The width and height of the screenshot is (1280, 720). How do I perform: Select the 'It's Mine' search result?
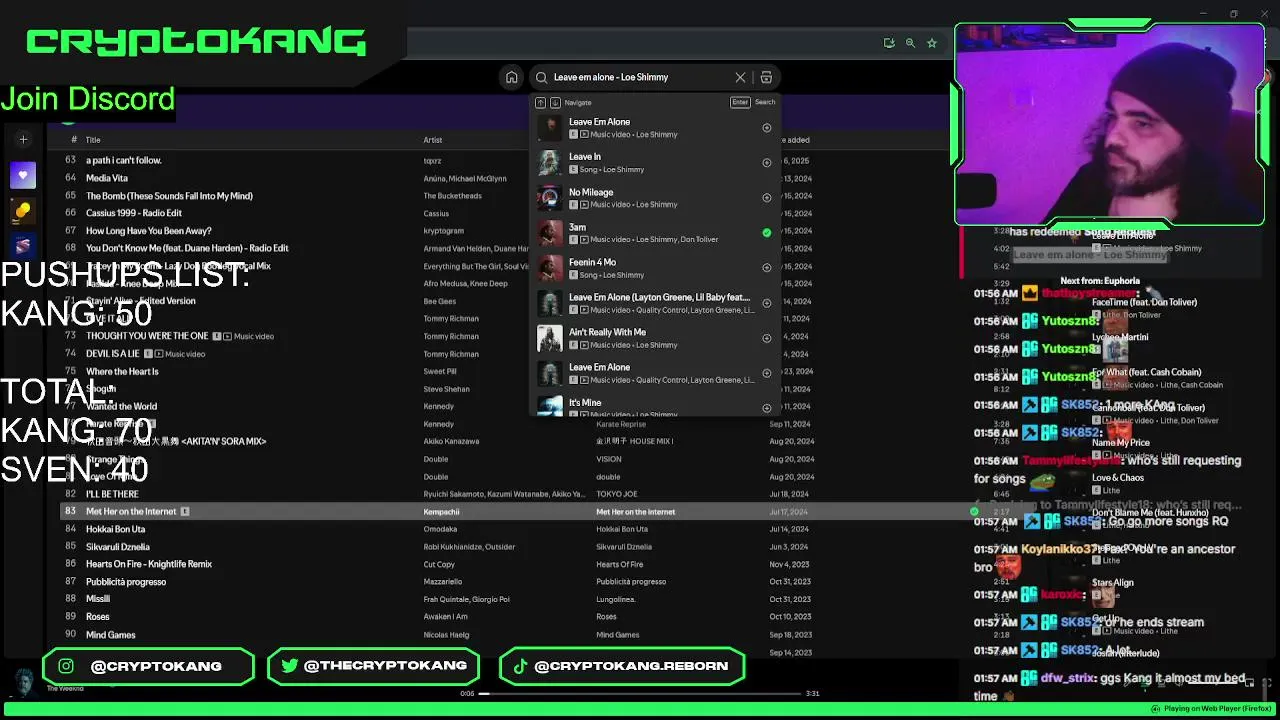point(655,405)
